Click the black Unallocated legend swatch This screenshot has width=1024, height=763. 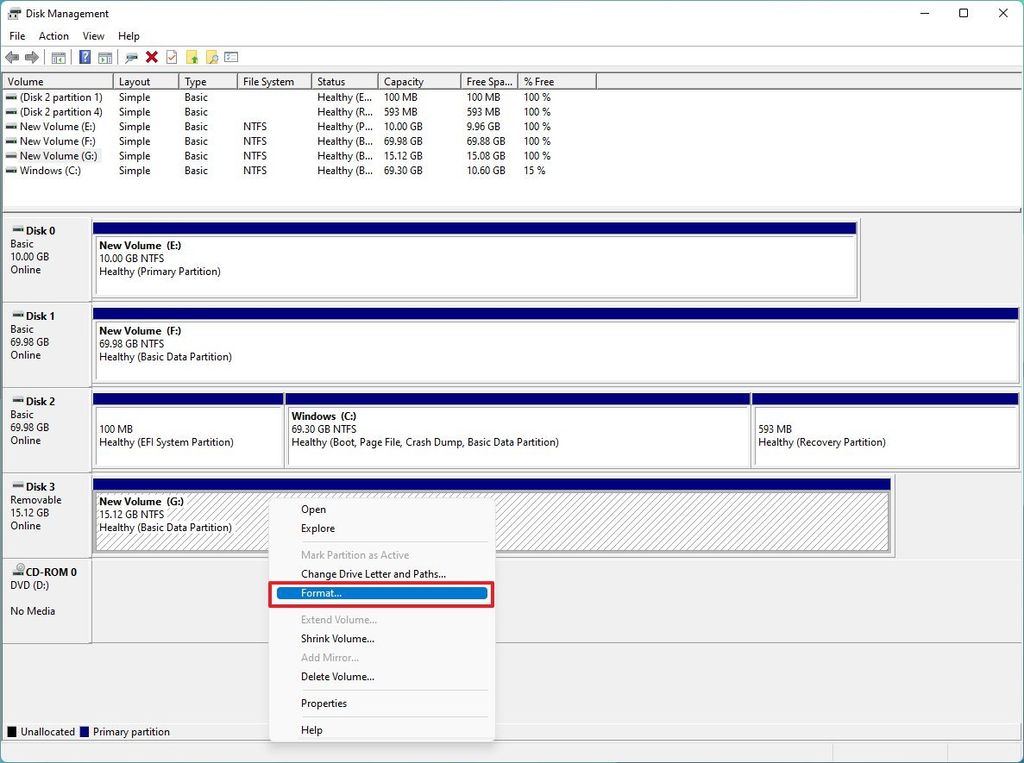pyautogui.click(x=10, y=731)
